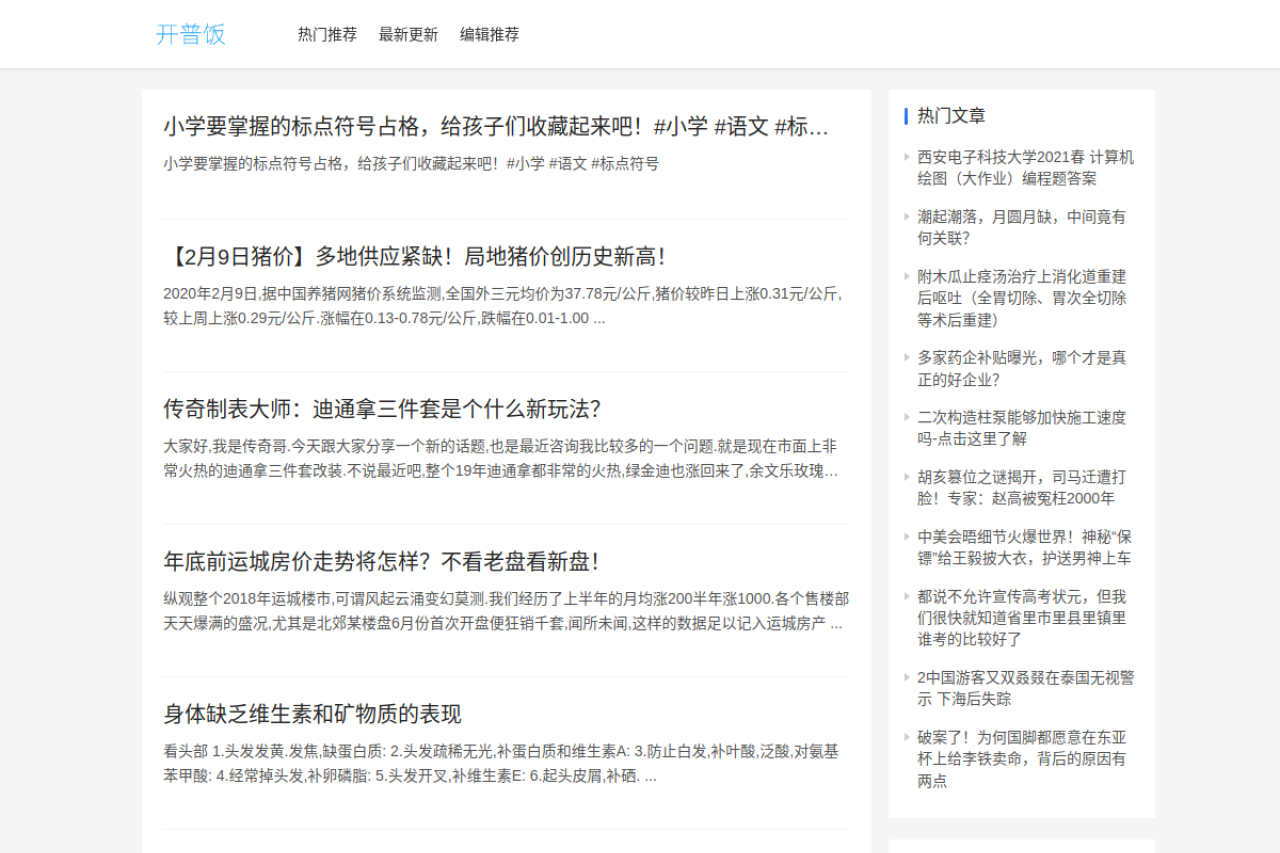Open article about 小学要掌握的标点符号占格
This screenshot has height=853, width=1280.
pyautogui.click(x=495, y=127)
